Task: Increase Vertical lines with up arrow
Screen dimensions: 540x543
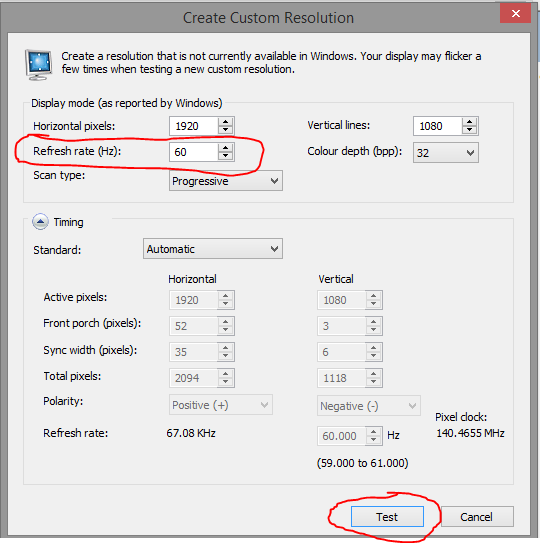Action: click(469, 122)
